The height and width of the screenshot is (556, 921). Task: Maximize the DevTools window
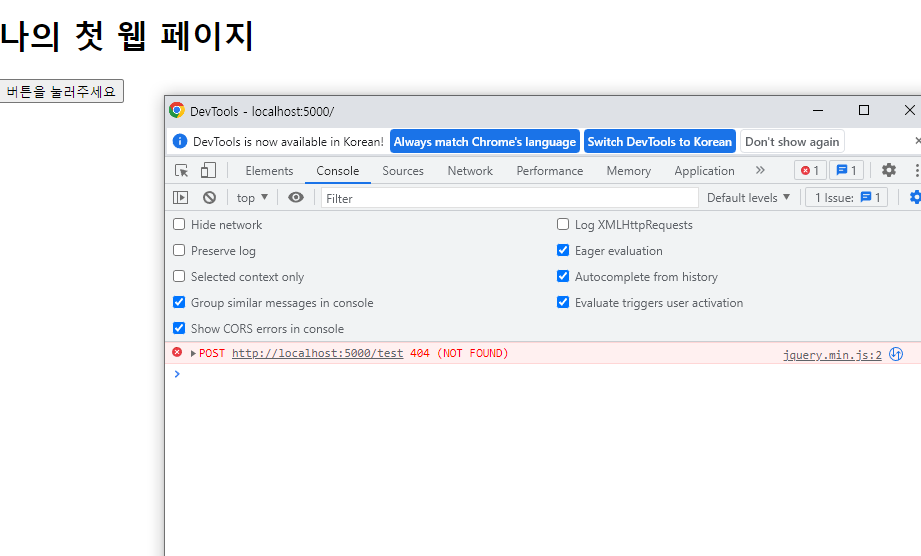click(863, 110)
